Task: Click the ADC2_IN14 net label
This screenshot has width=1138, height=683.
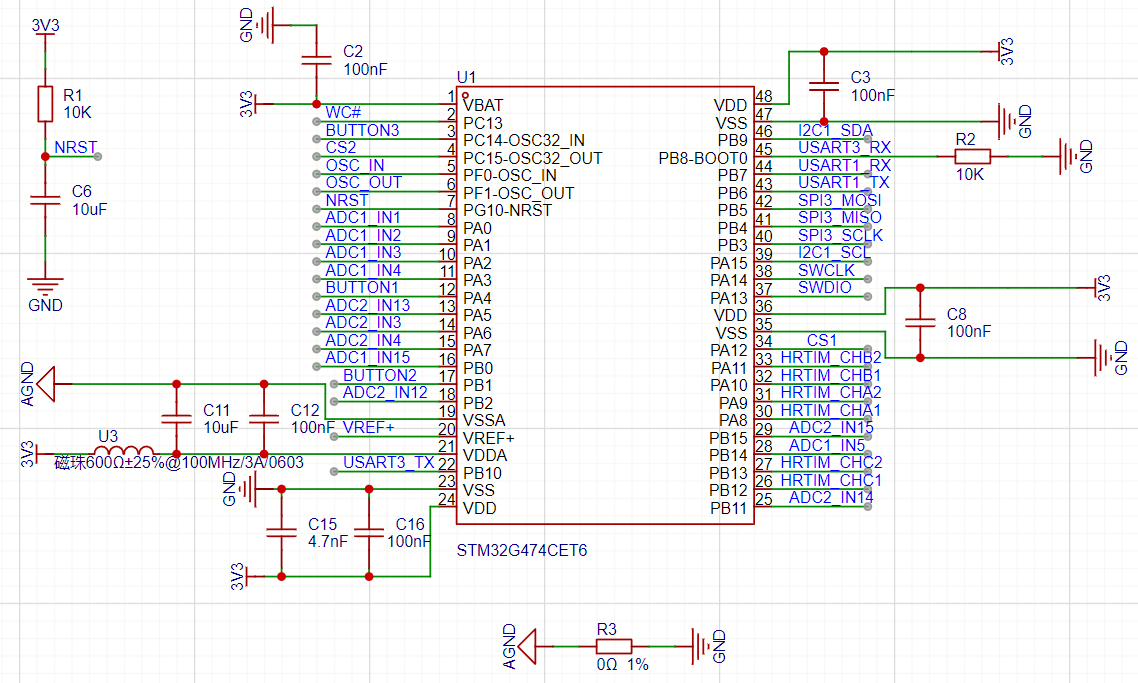Action: (x=831, y=497)
